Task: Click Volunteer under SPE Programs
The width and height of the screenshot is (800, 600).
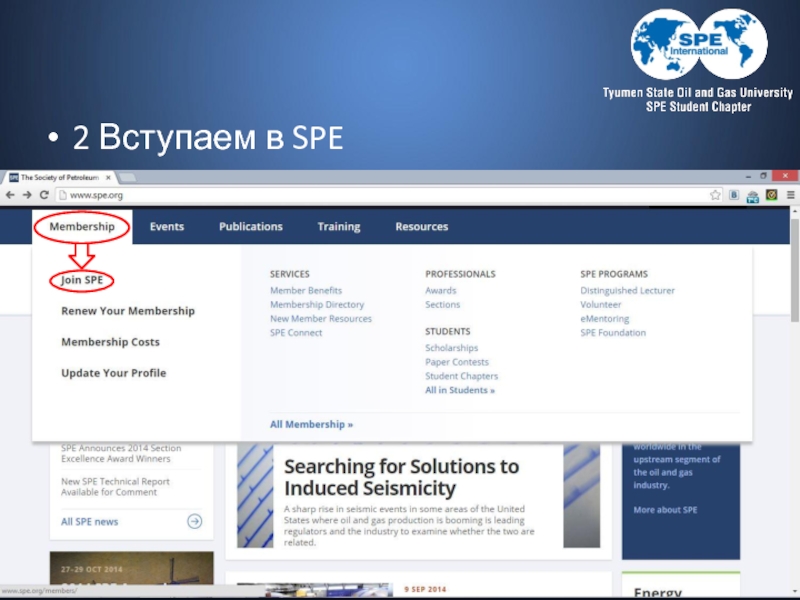Action: [x=601, y=305]
